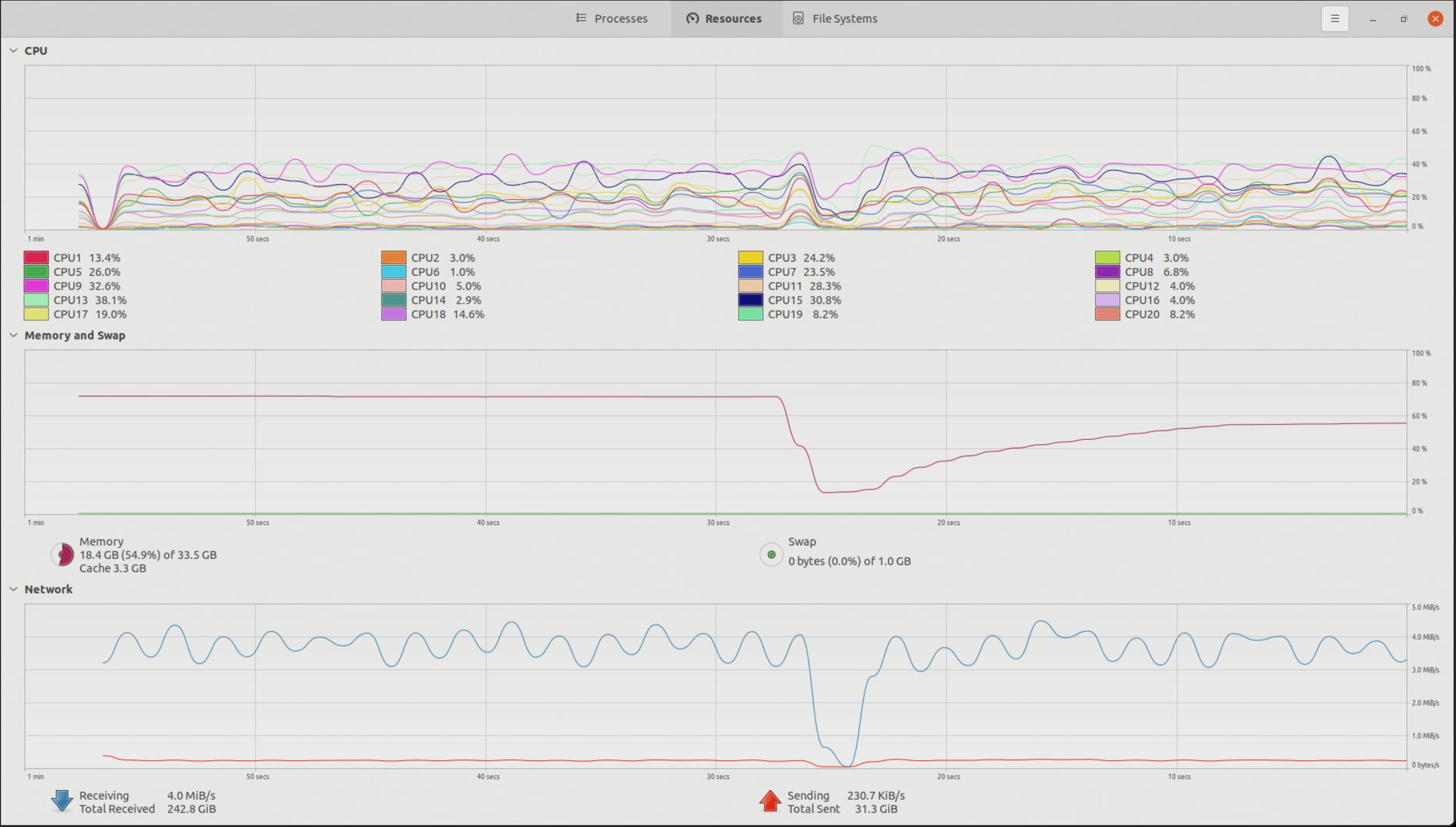
Task: Click the Network history graph
Action: point(715,686)
